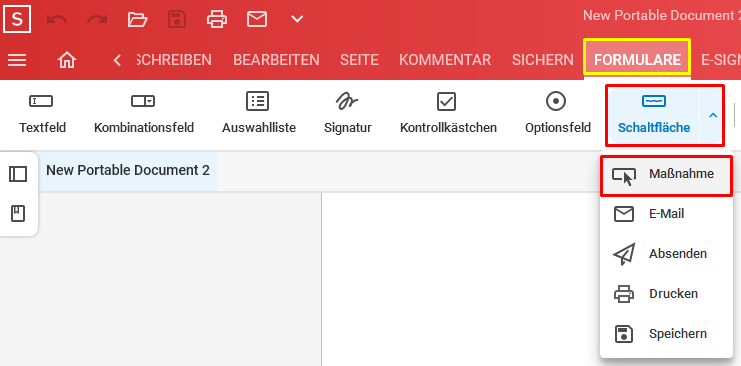Add a Signatur field

(348, 113)
